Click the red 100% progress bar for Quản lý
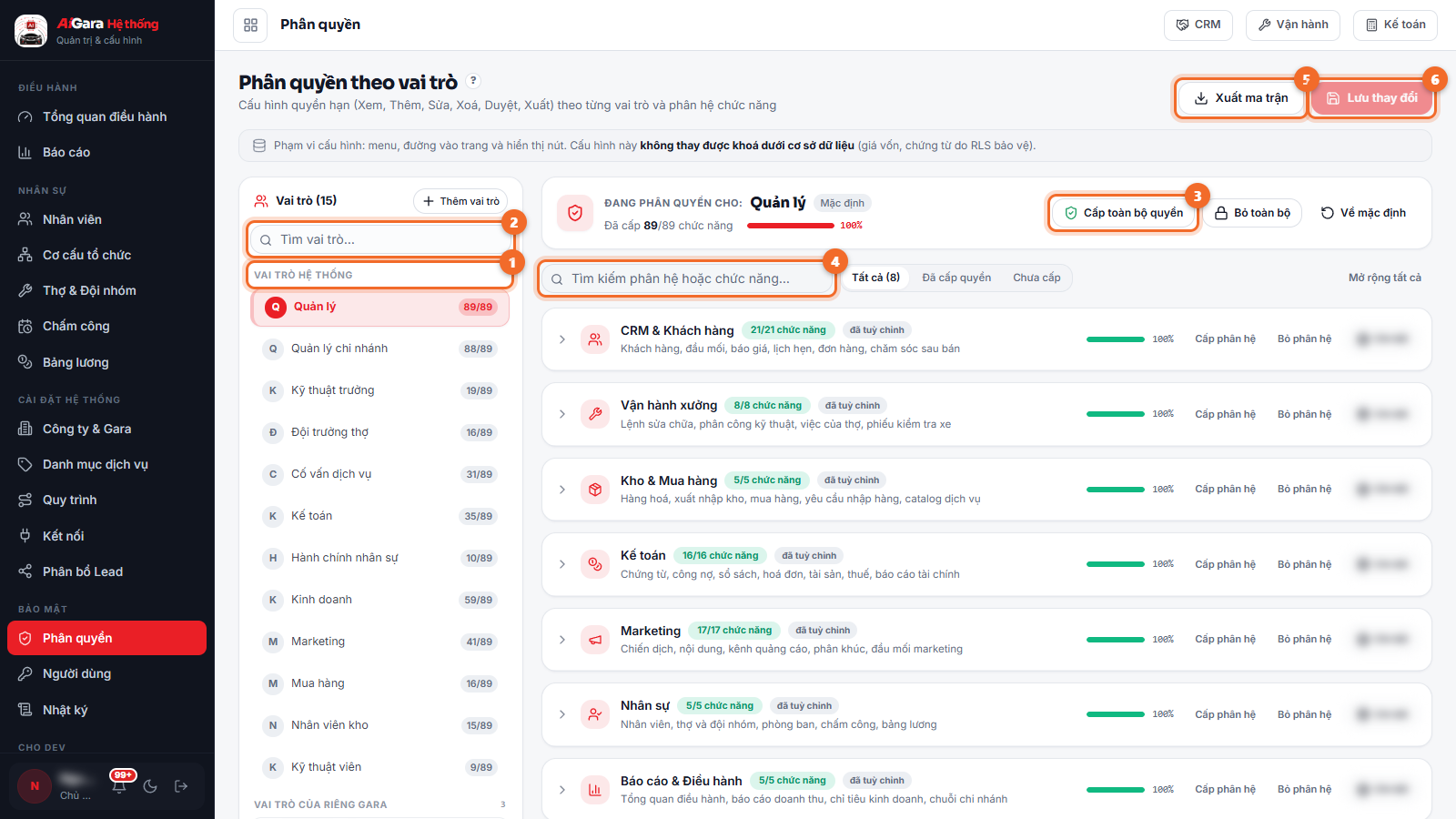This screenshot has width=1456, height=819. click(790, 226)
